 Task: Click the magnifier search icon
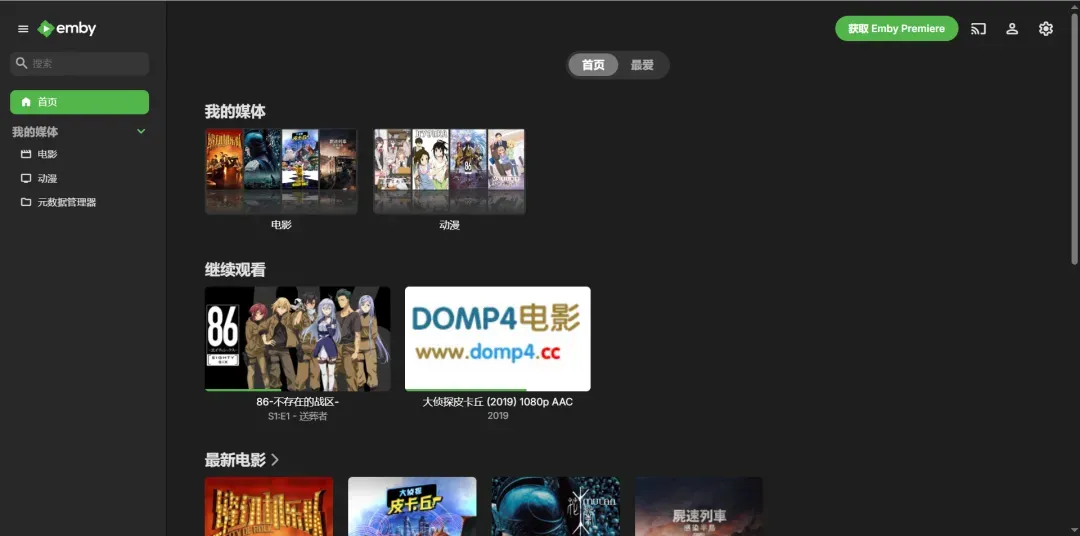click(x=21, y=63)
